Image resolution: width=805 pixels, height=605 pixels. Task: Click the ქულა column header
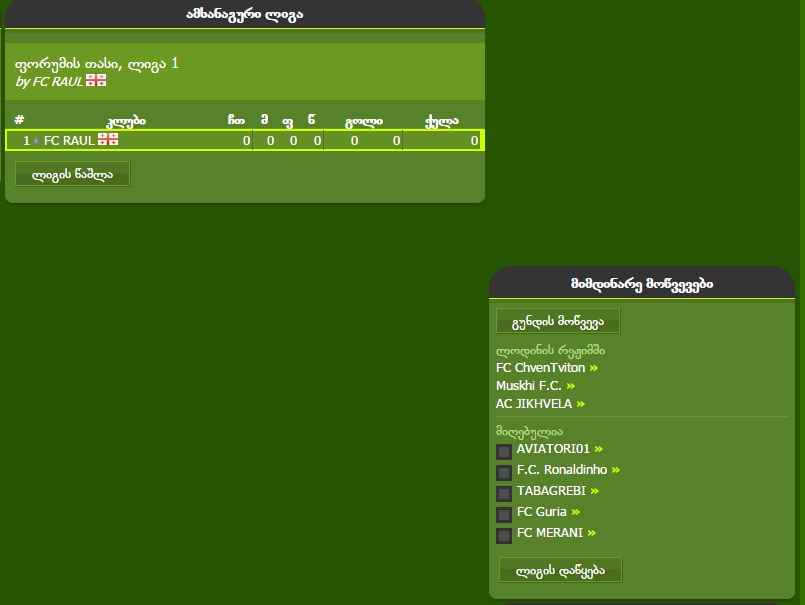click(442, 121)
